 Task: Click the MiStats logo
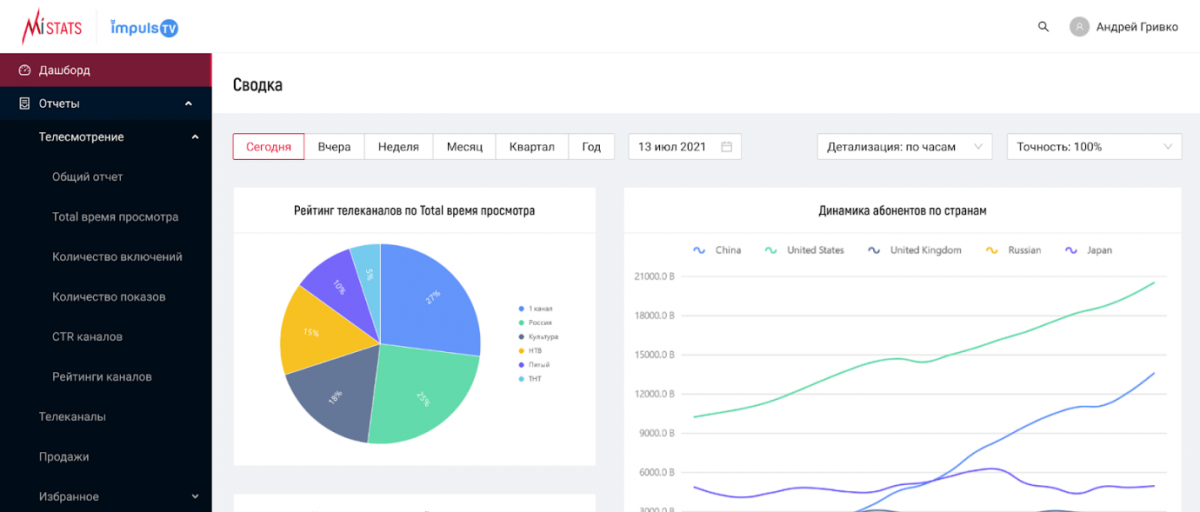(x=52, y=26)
